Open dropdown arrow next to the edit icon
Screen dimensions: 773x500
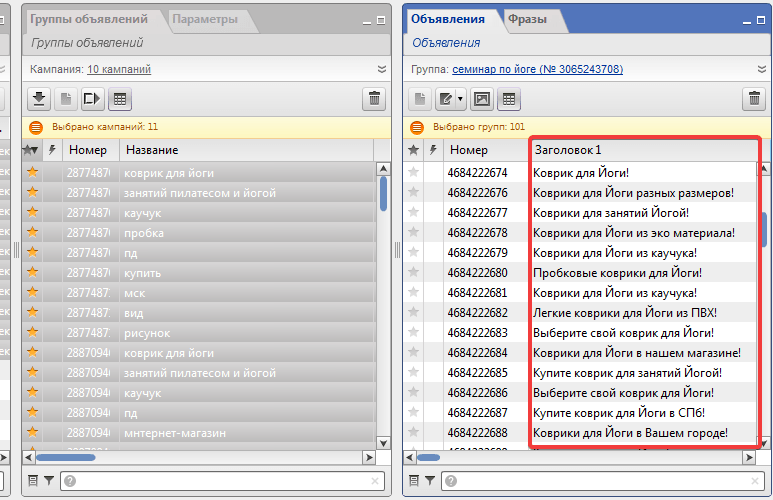(x=460, y=98)
